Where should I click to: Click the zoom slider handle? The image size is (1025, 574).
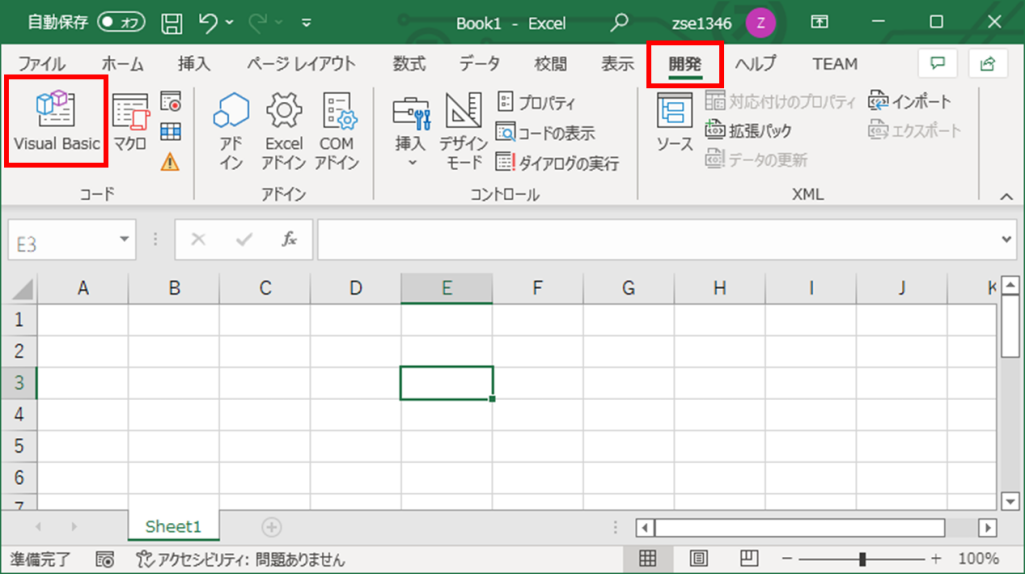pyautogui.click(x=862, y=559)
